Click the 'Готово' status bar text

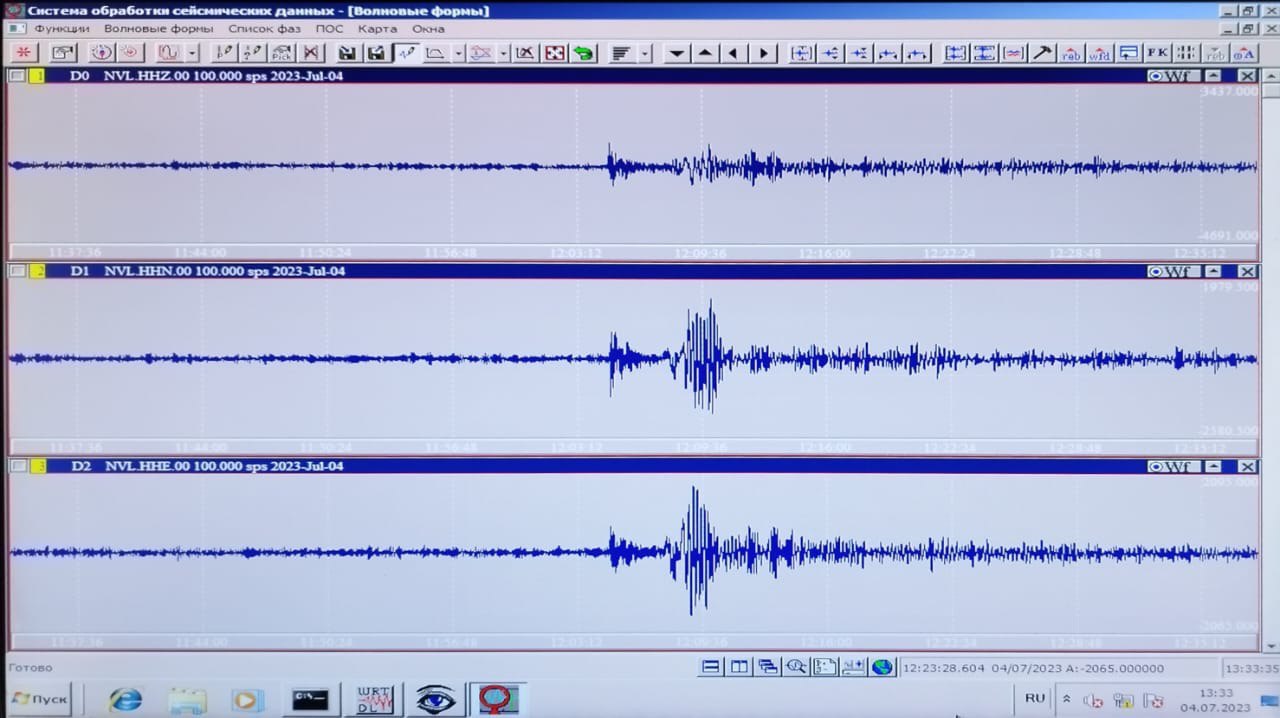30,668
